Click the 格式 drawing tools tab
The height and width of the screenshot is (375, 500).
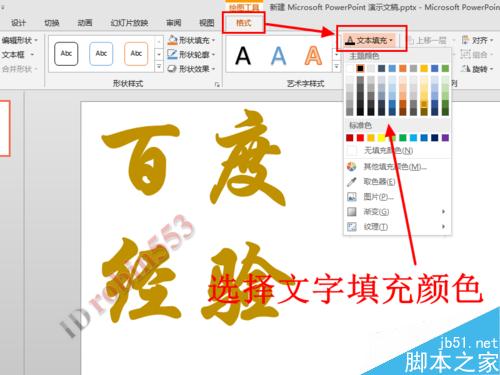pyautogui.click(x=244, y=23)
